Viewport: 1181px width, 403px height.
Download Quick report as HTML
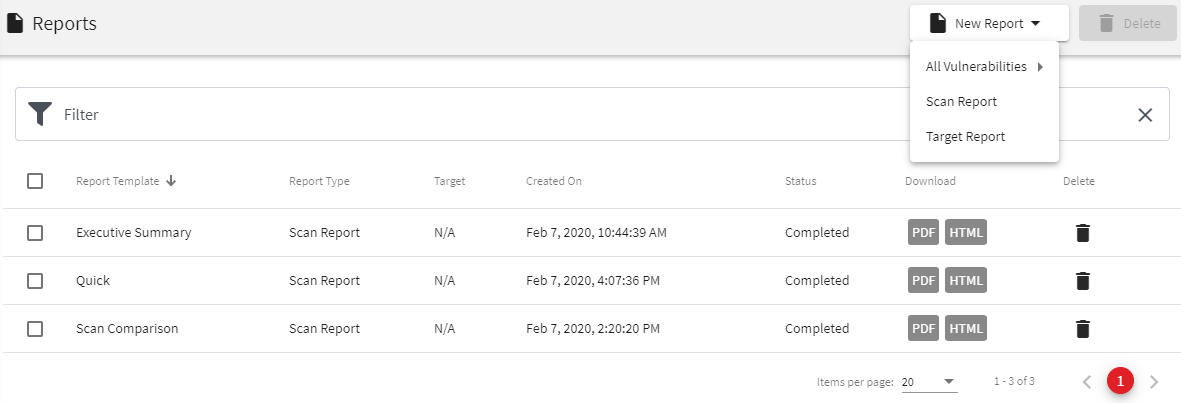pos(966,280)
